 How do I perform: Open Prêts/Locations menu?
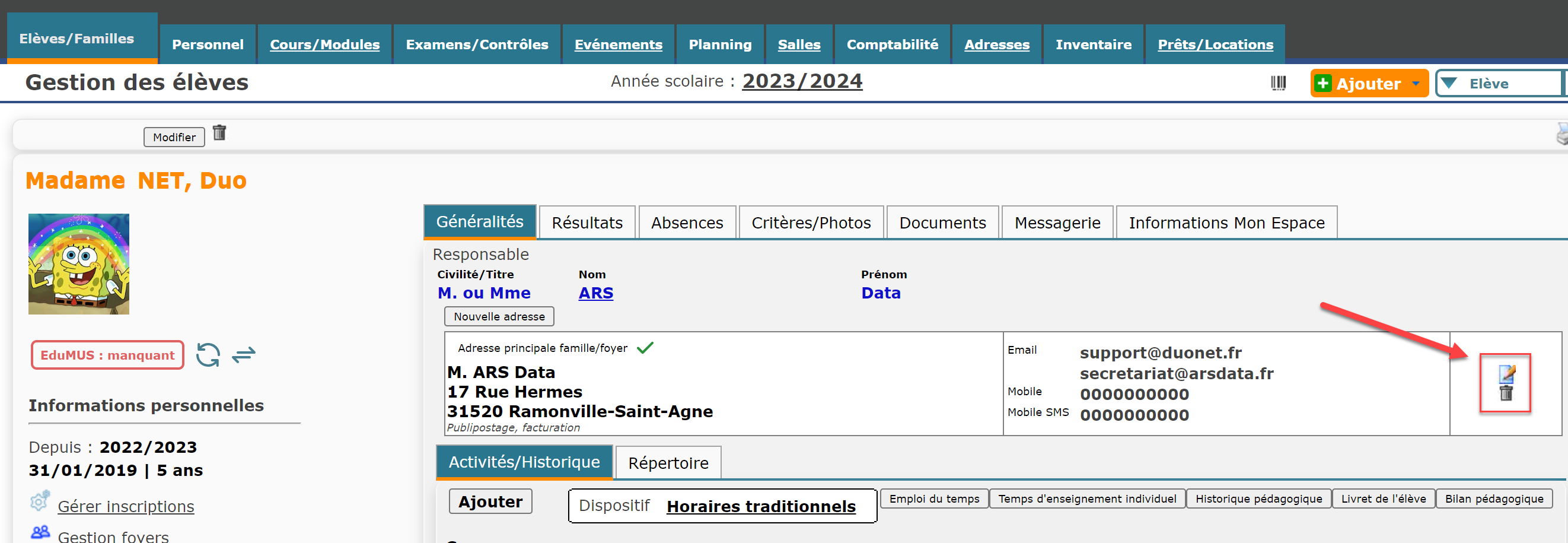(x=1215, y=44)
